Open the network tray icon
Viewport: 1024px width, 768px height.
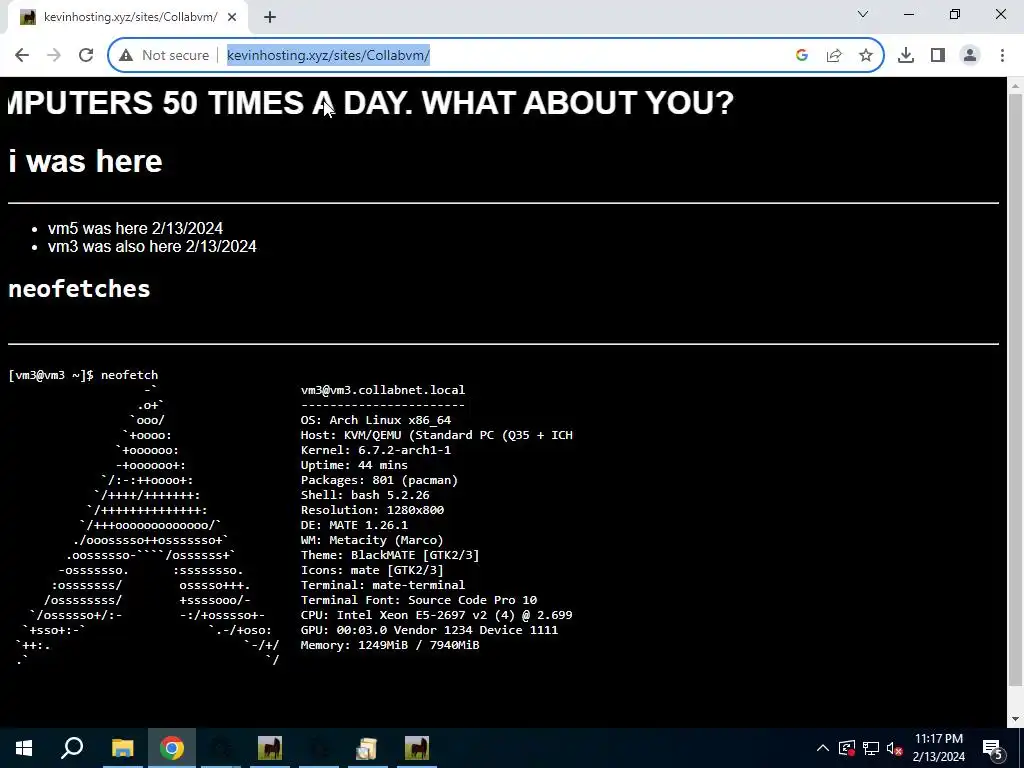tap(871, 748)
